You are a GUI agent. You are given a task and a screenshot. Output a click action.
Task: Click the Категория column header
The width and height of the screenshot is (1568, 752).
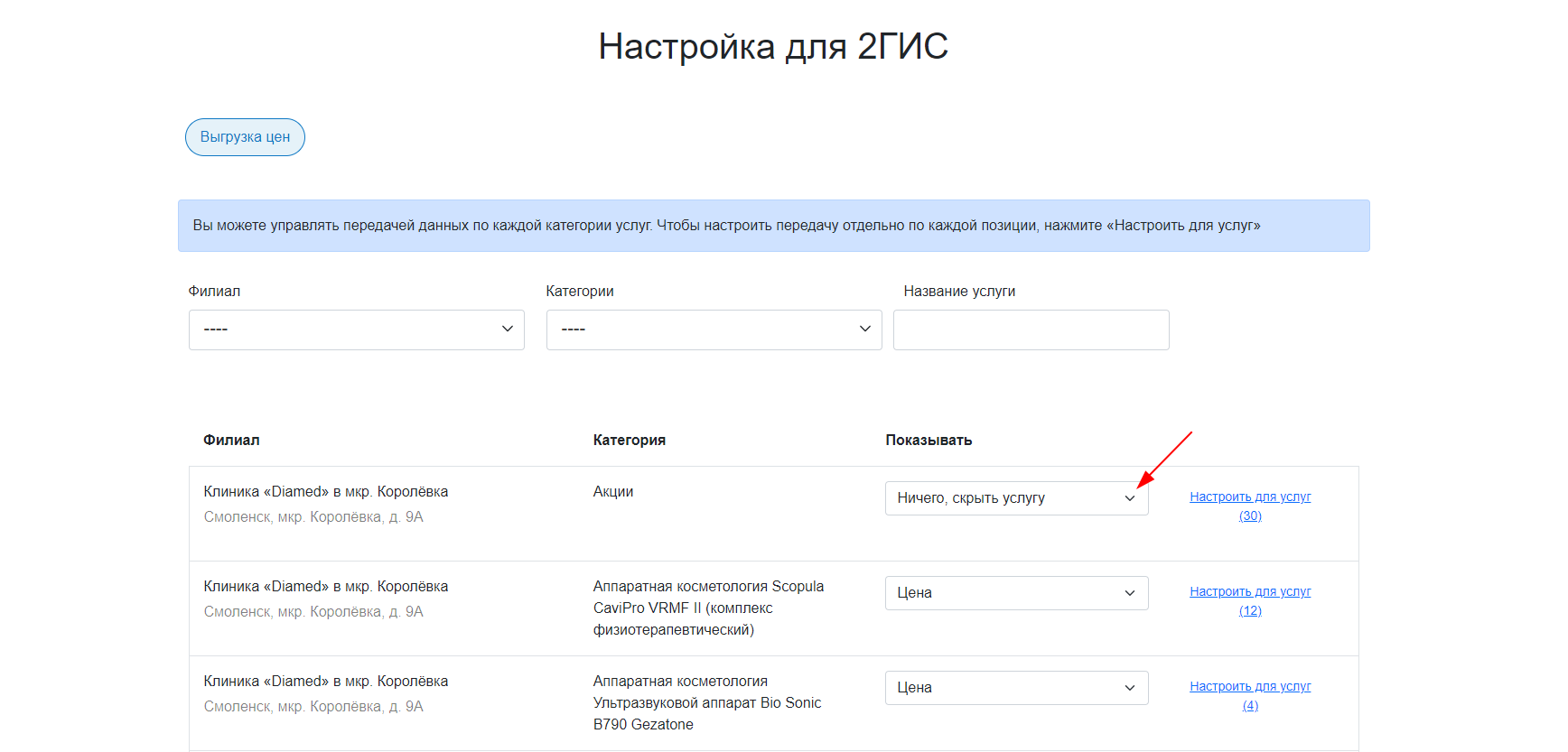pyautogui.click(x=630, y=441)
